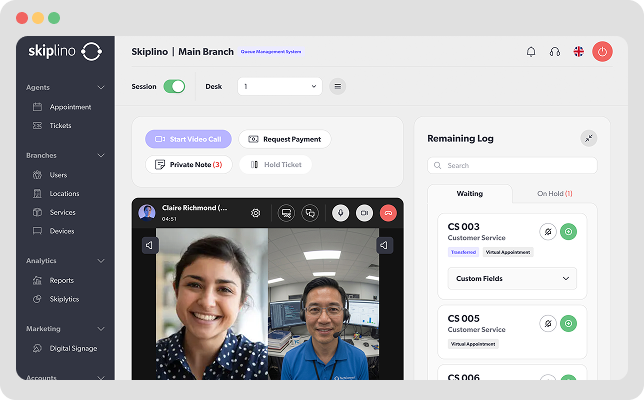644x400 pixels.
Task: Click Queue Management System label
Action: 271,52
